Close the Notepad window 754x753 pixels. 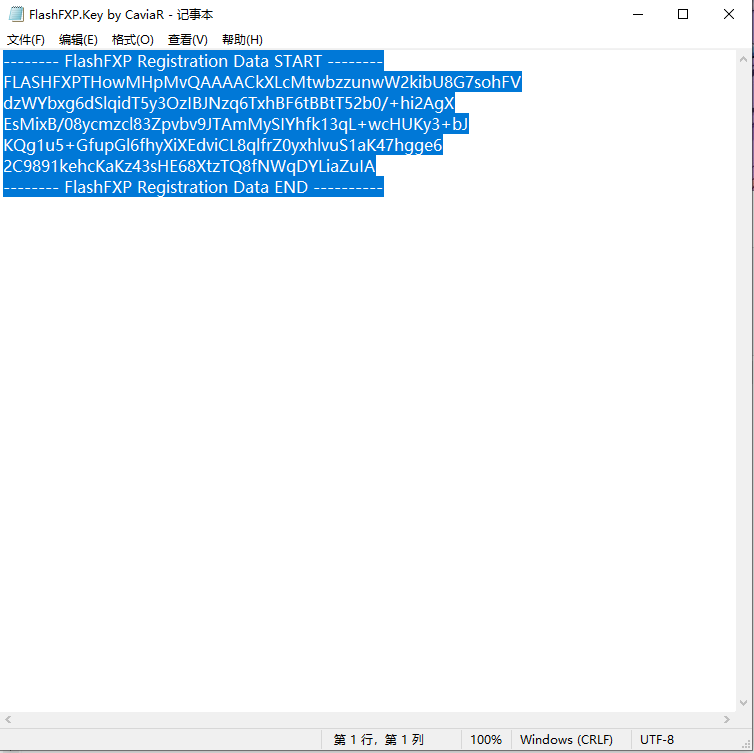point(729,14)
